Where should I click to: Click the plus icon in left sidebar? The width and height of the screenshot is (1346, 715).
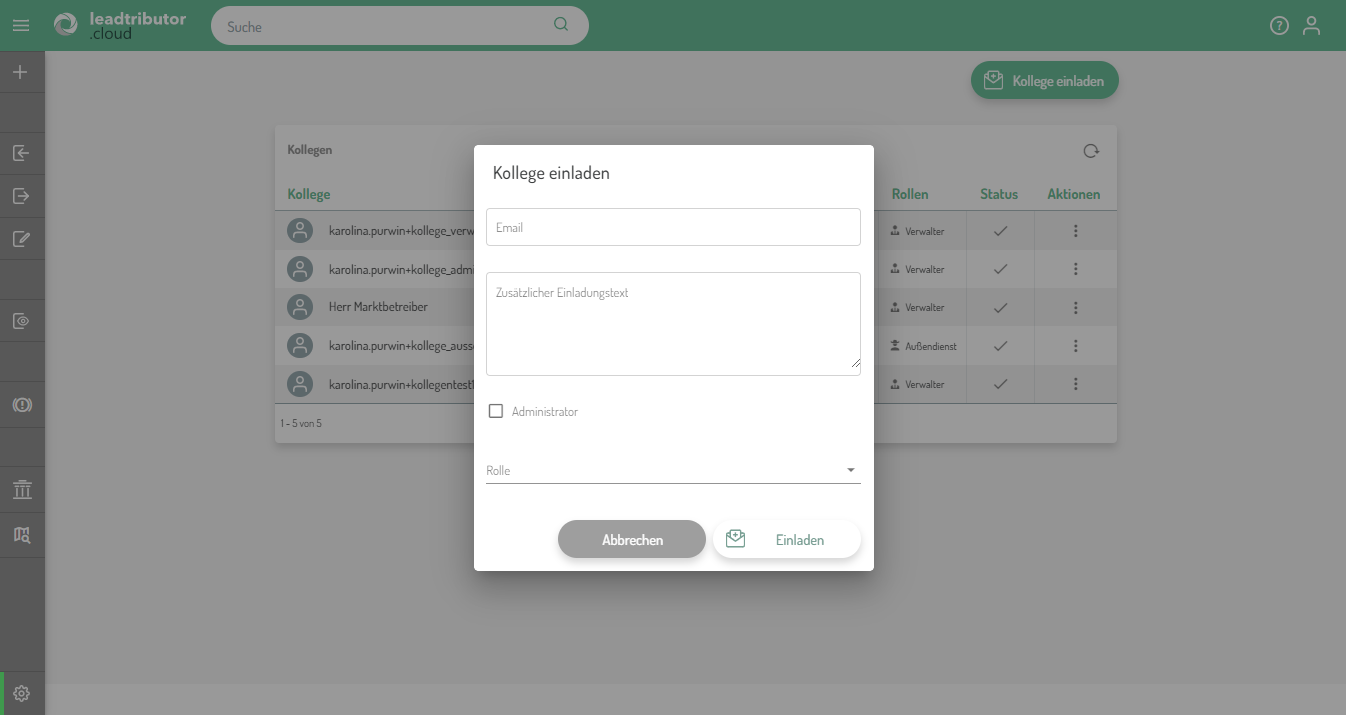point(21,72)
